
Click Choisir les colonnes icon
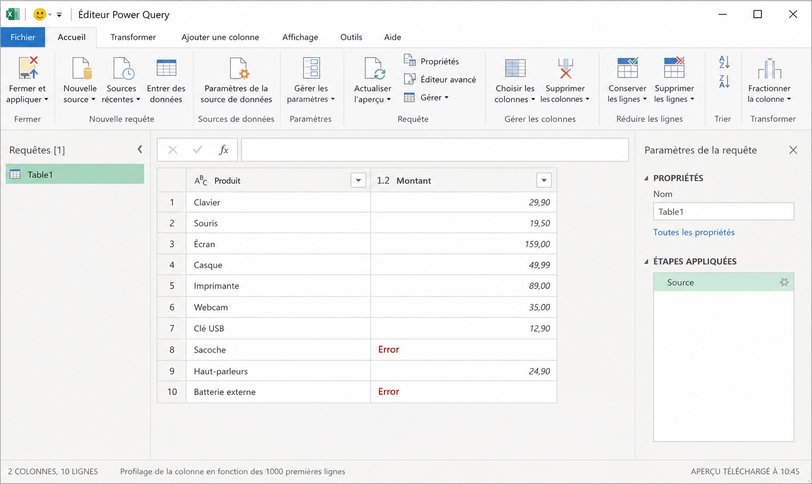click(515, 68)
